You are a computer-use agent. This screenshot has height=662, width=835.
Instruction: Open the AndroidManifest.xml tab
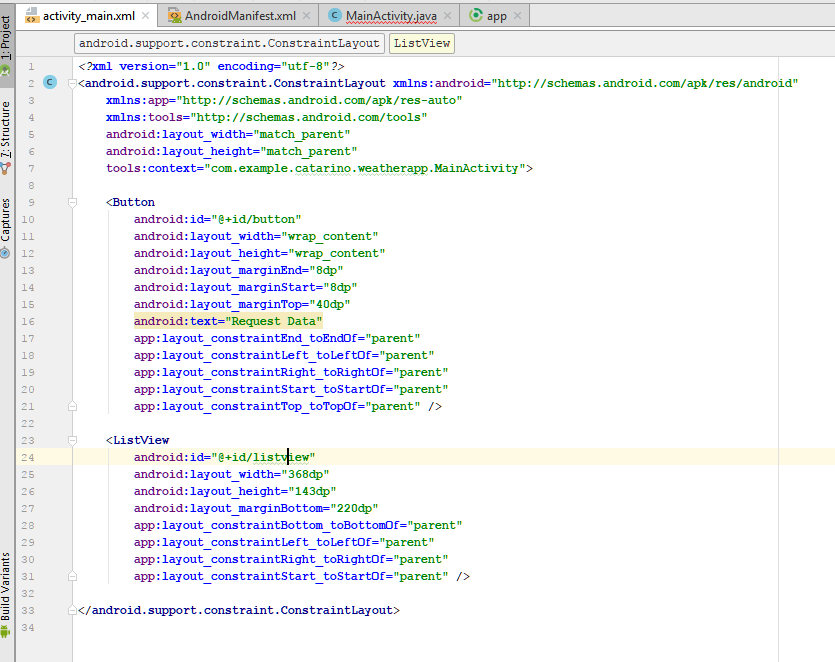[x=240, y=16]
